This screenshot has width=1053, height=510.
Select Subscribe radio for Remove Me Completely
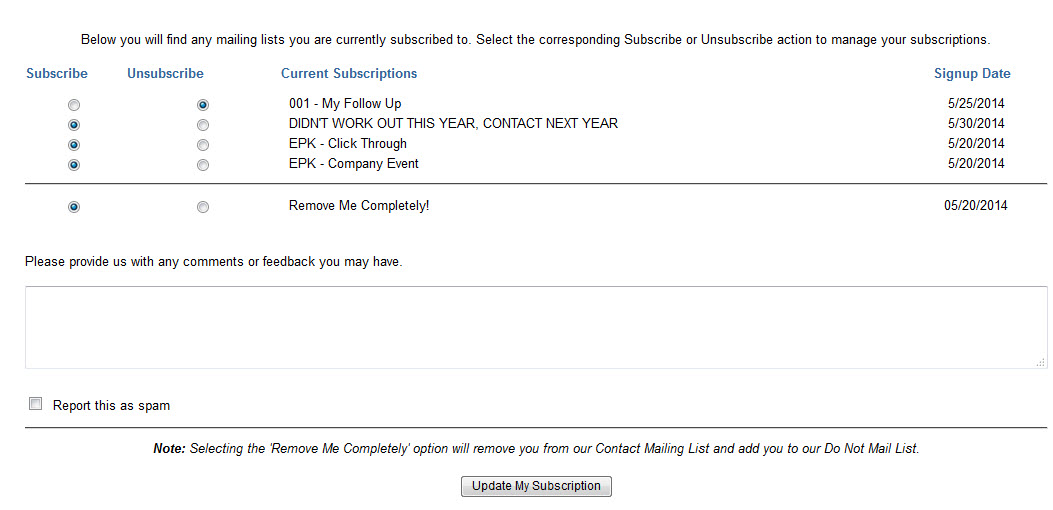[74, 207]
